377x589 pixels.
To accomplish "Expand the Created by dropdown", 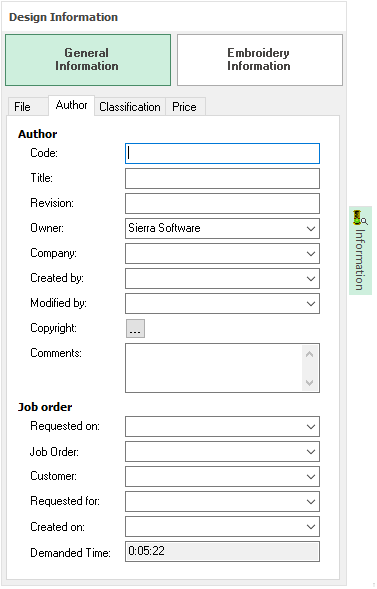I will [311, 279].
